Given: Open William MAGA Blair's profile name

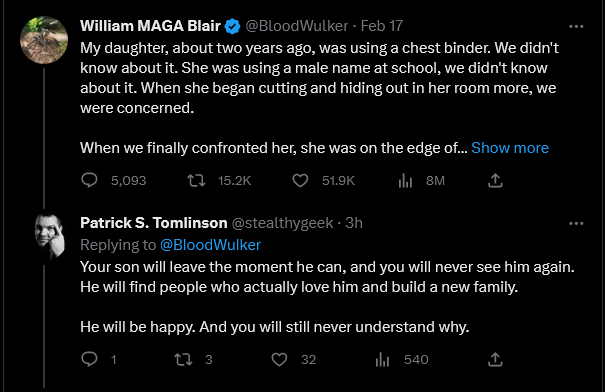Looking at the screenshot, I should 150,26.
